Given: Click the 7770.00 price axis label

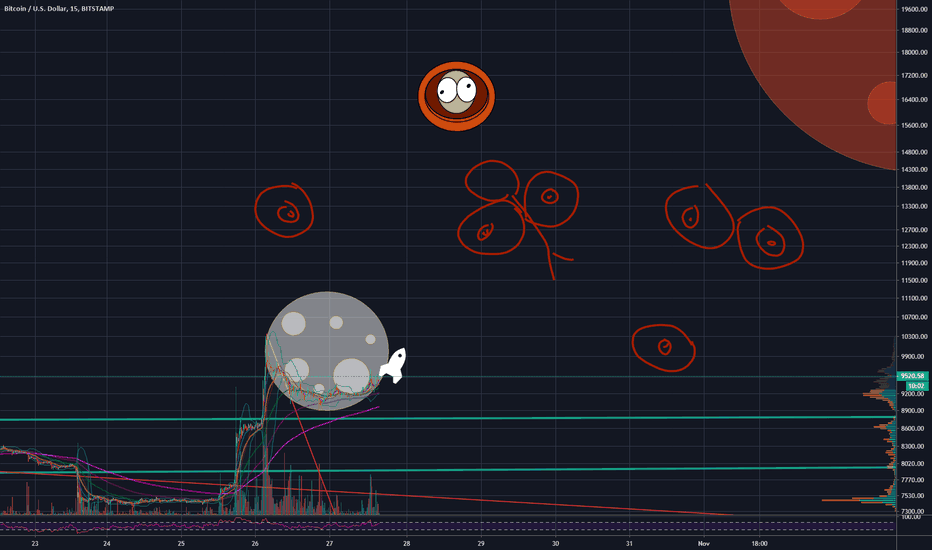Looking at the screenshot, I should click(x=914, y=479).
